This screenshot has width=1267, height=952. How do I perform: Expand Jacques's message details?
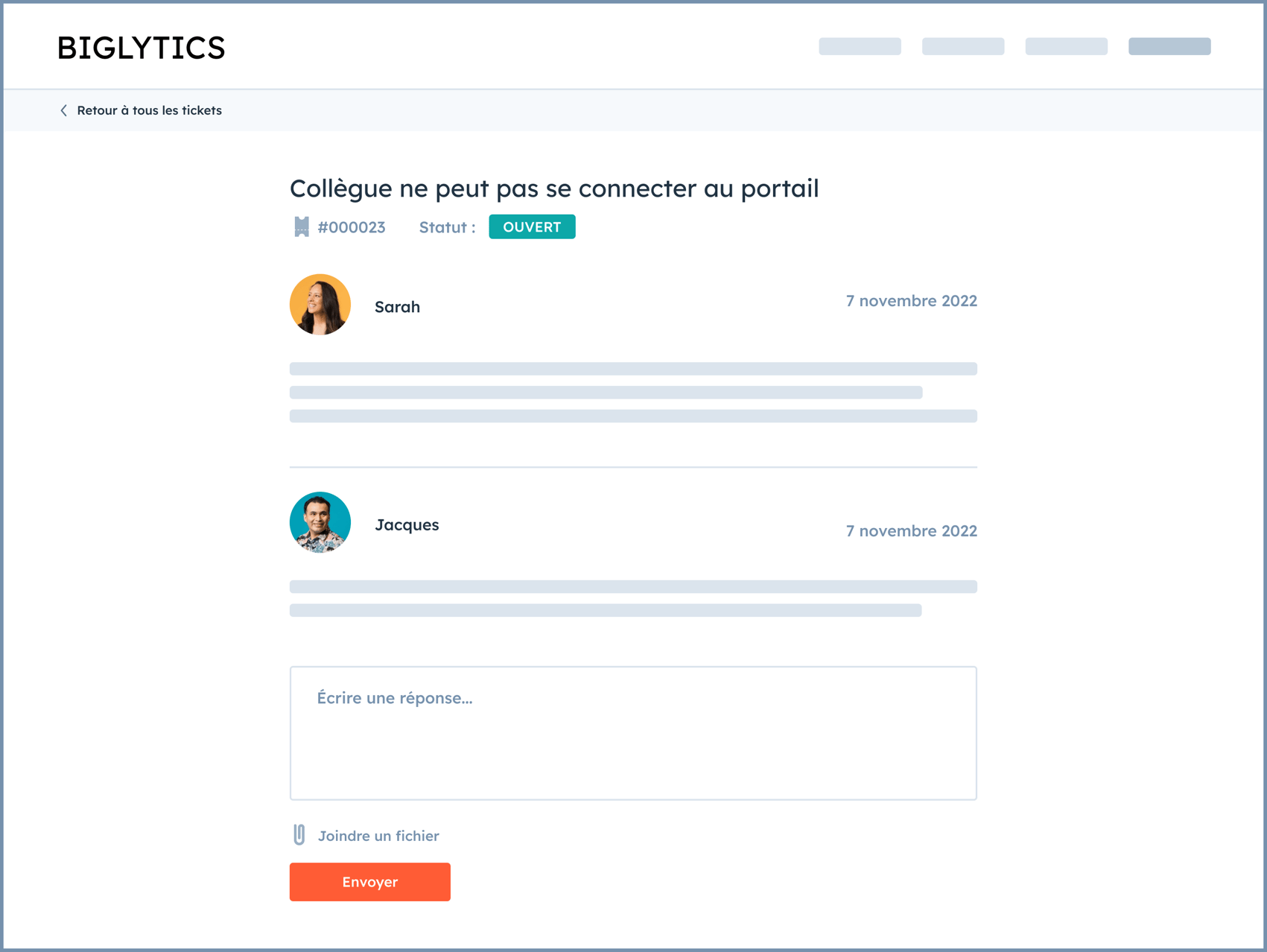[x=632, y=597]
